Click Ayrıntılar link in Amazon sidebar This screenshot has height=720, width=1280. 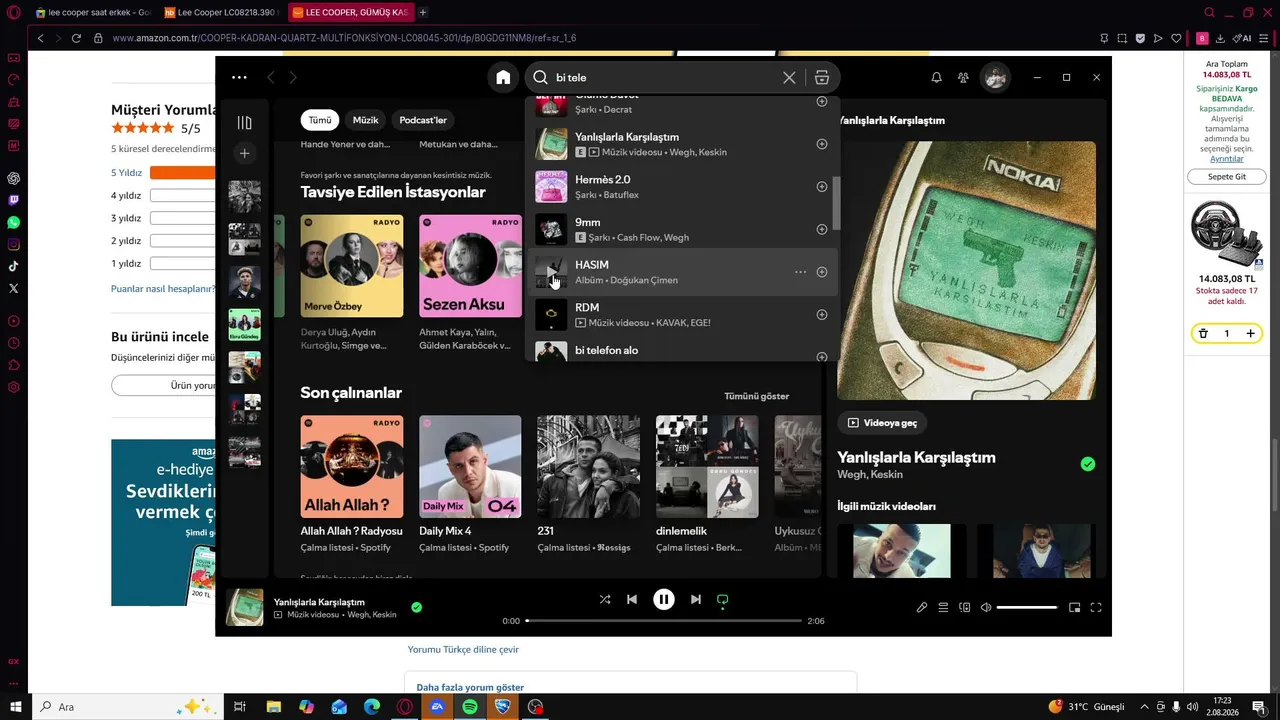point(1227,159)
